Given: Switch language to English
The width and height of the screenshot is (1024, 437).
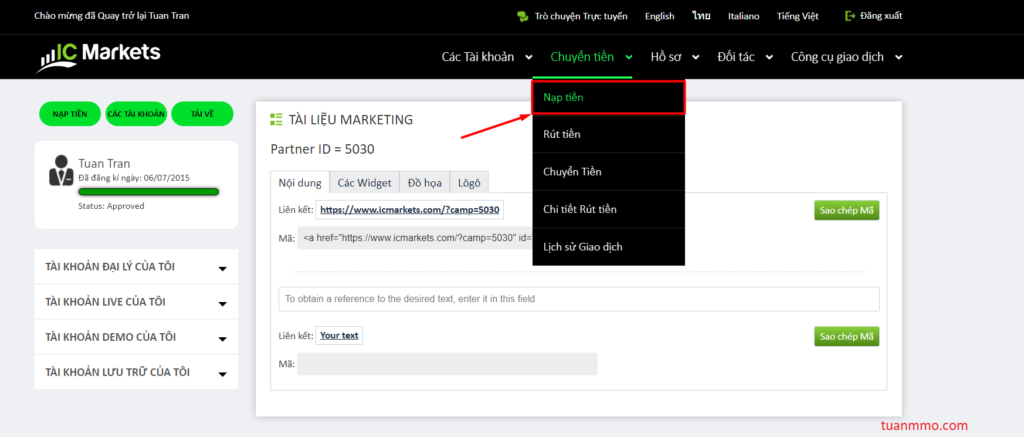Looking at the screenshot, I should tap(660, 16).
